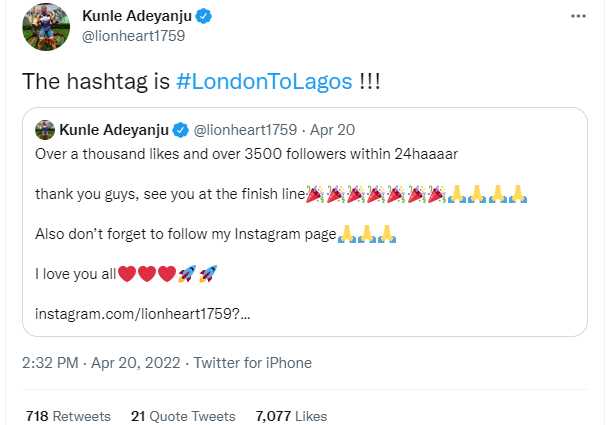Click the @lionheart1759 handle under the main author name
Viewport: 607px width, 425px height.
(x=130, y=38)
